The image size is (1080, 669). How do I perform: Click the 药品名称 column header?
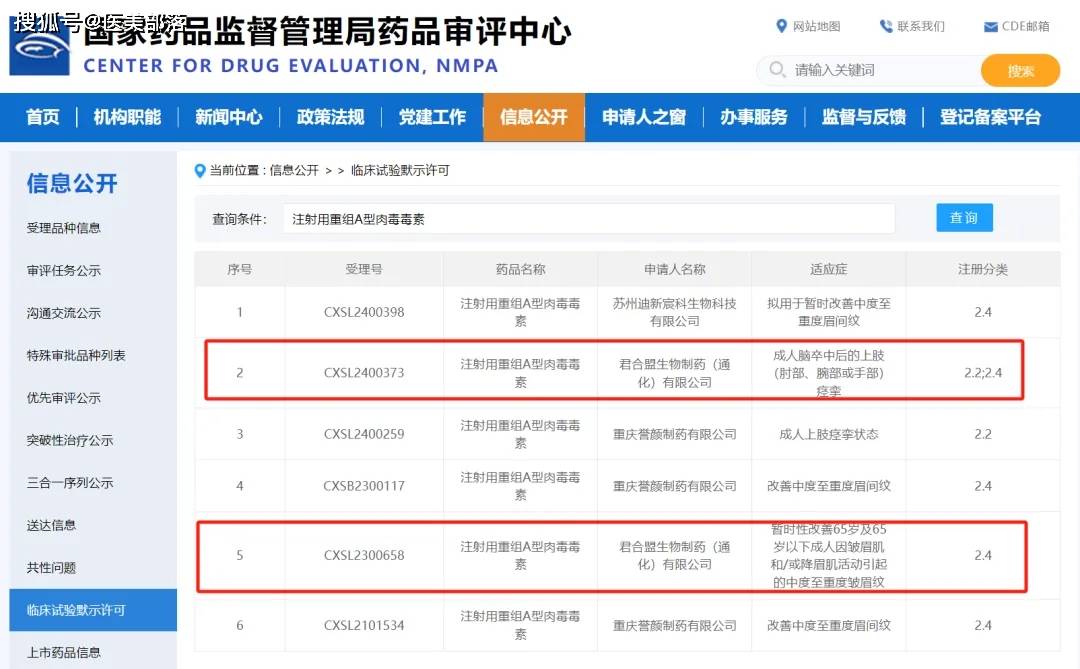[521, 269]
